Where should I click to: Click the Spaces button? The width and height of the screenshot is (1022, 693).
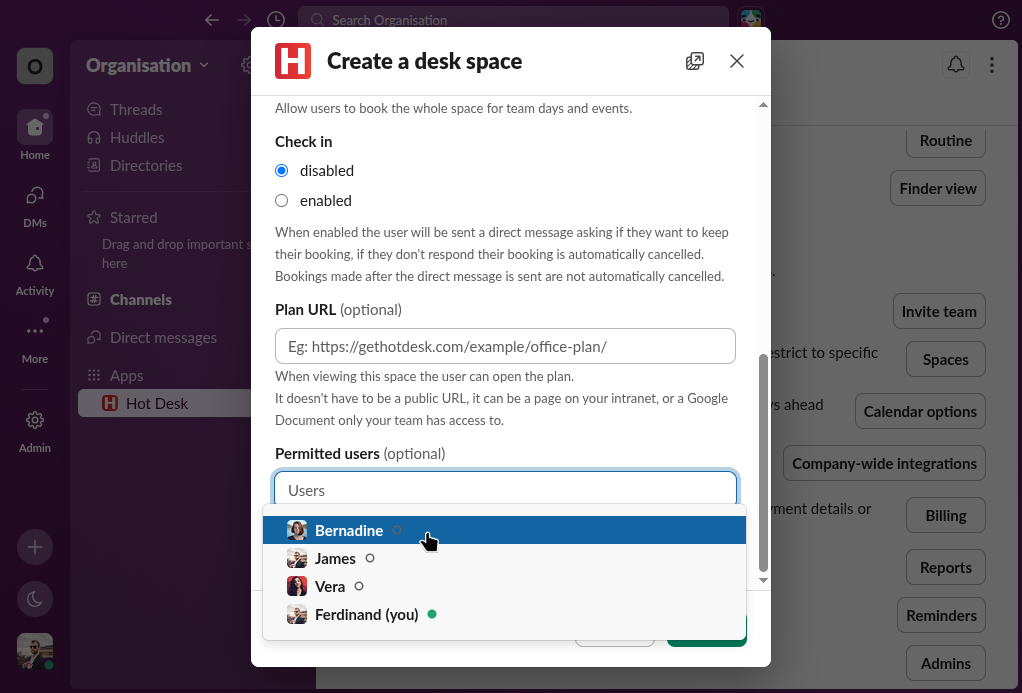tap(945, 359)
